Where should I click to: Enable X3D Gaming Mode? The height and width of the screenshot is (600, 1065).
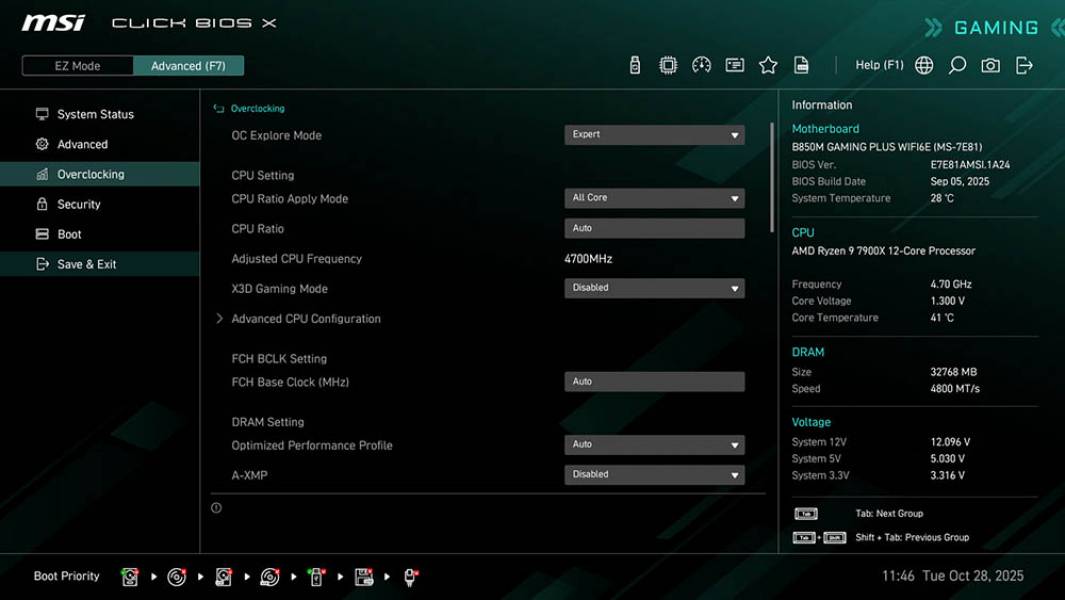pyautogui.click(x=654, y=288)
